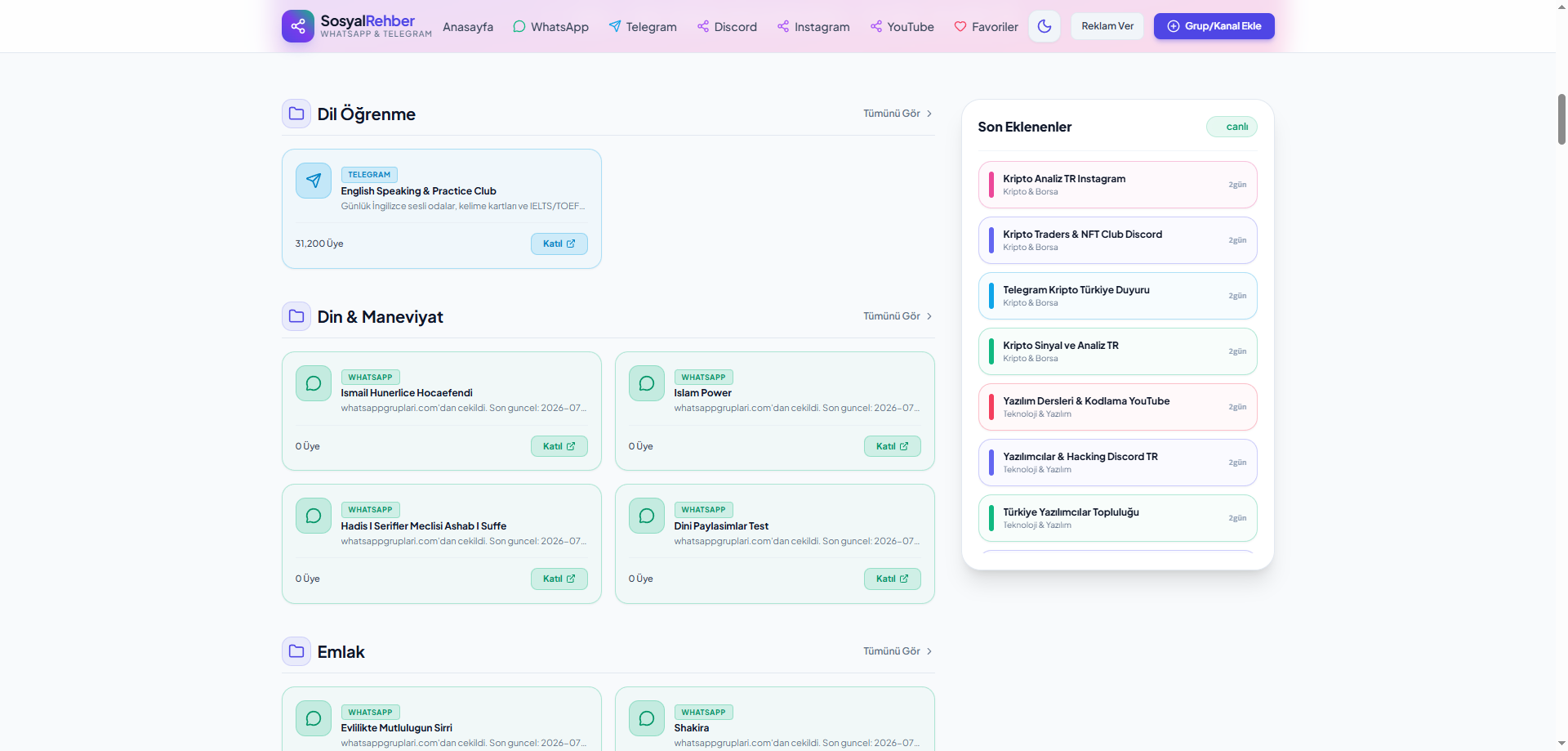Click Katıl on Islam Power card

[x=893, y=446]
